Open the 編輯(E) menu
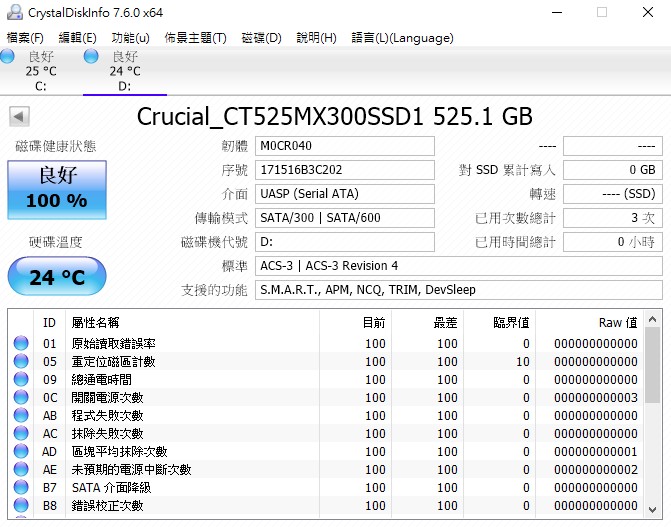671x527 pixels. (77, 38)
